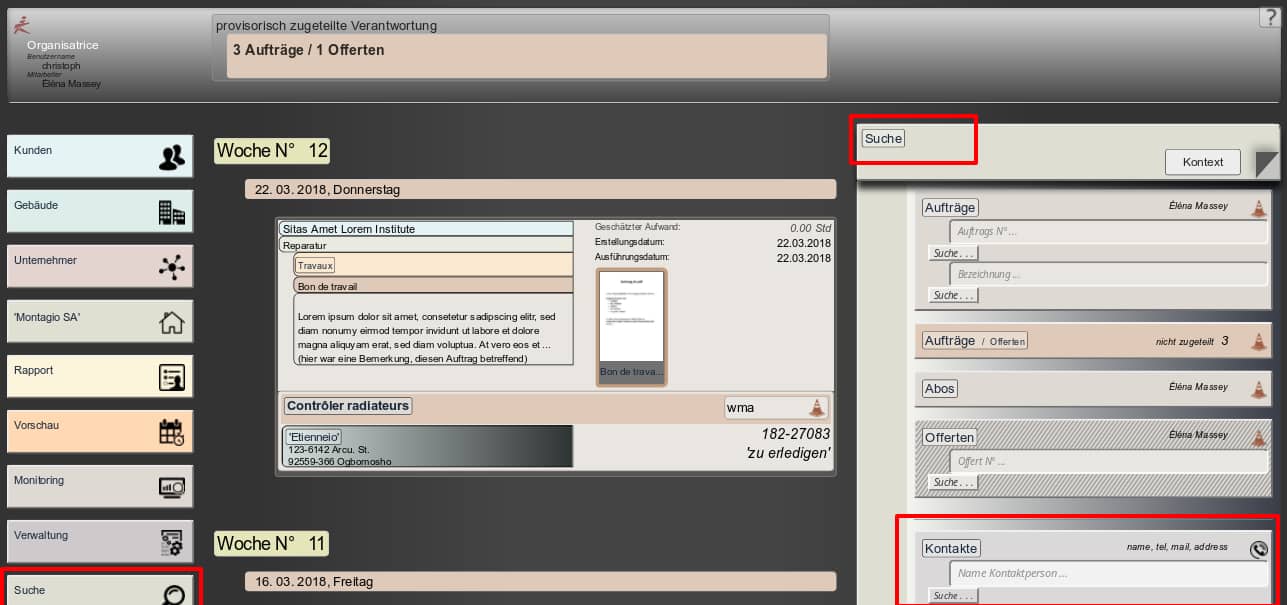Open the Verwaltung settings icon
Screen dimensions: 1287x605
click(172, 542)
